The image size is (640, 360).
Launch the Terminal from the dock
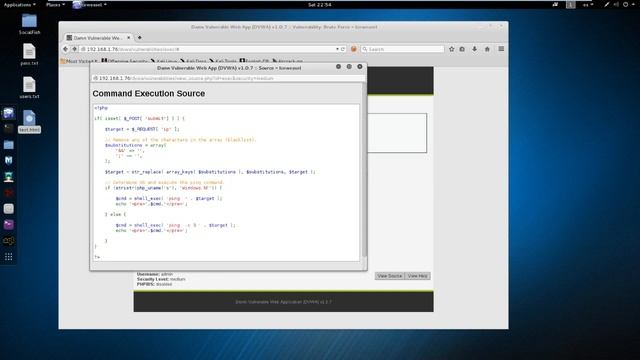click(9, 129)
